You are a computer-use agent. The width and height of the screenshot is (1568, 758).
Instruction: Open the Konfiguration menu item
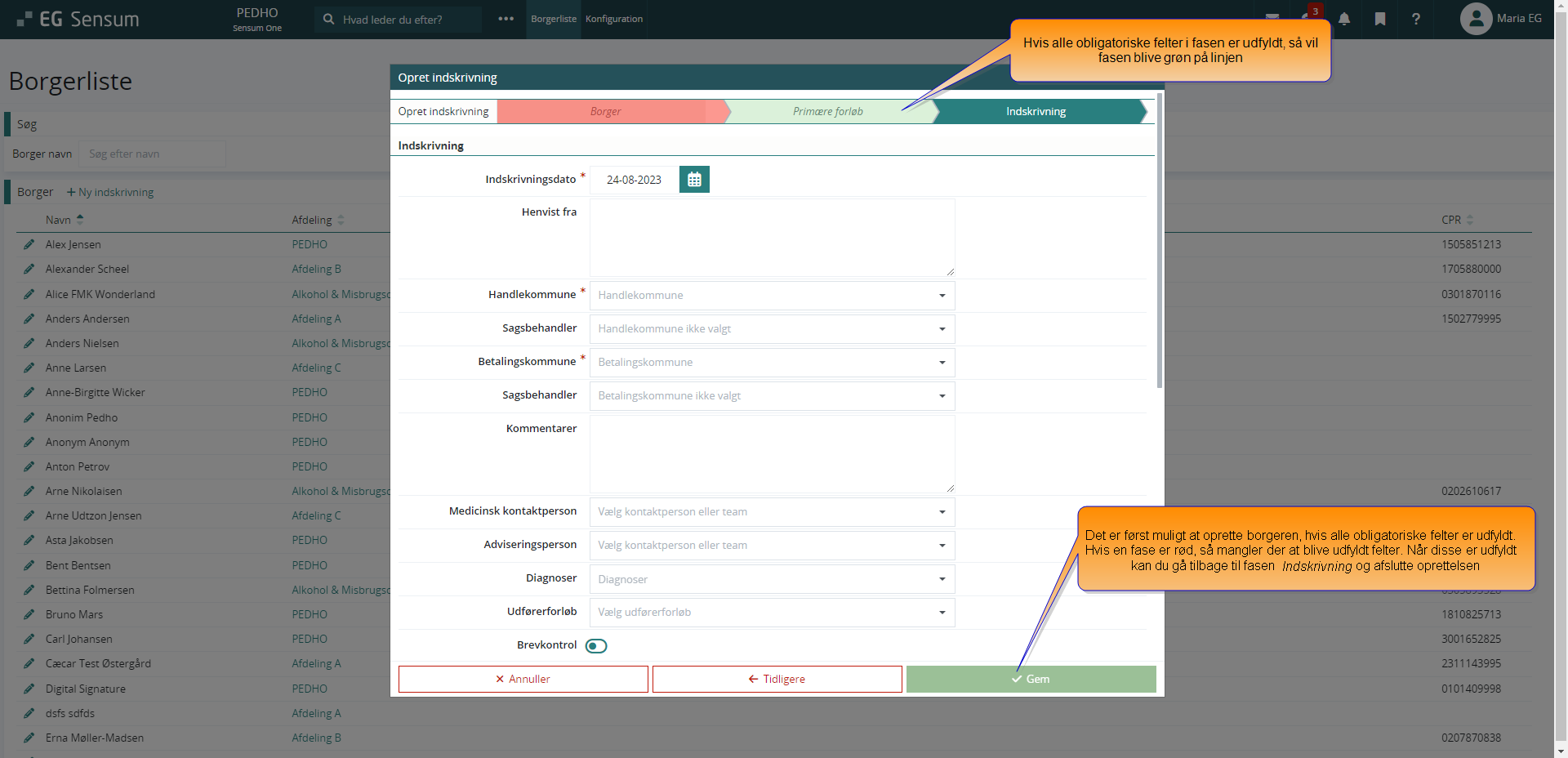click(x=614, y=19)
